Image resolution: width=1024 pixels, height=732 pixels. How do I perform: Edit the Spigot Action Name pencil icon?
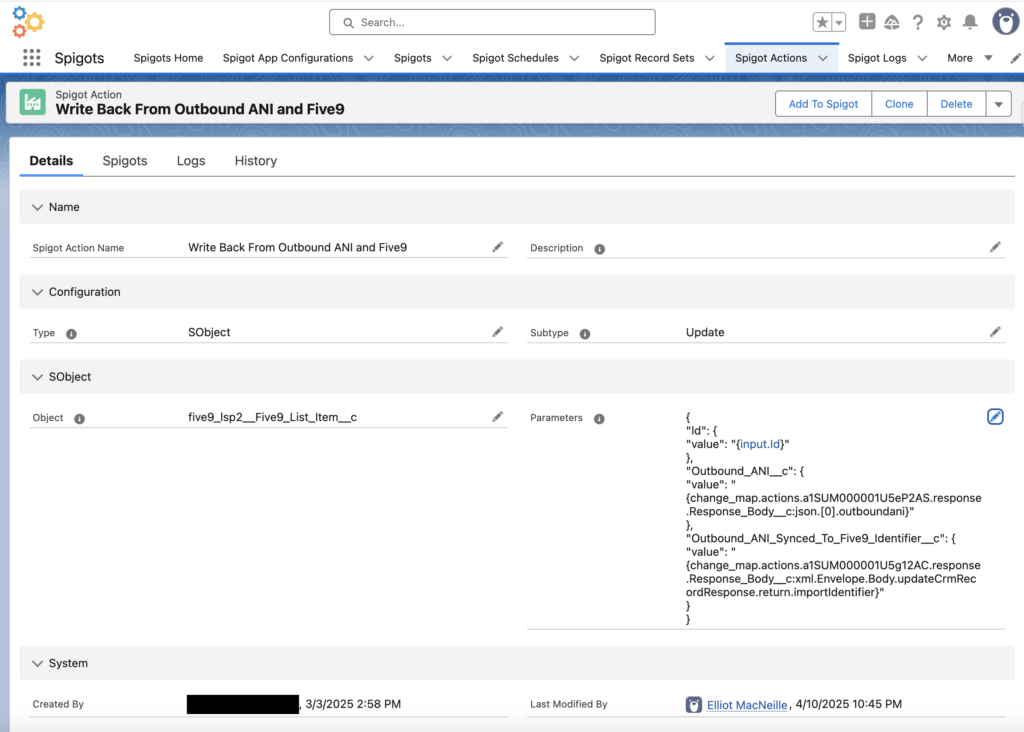(x=498, y=247)
